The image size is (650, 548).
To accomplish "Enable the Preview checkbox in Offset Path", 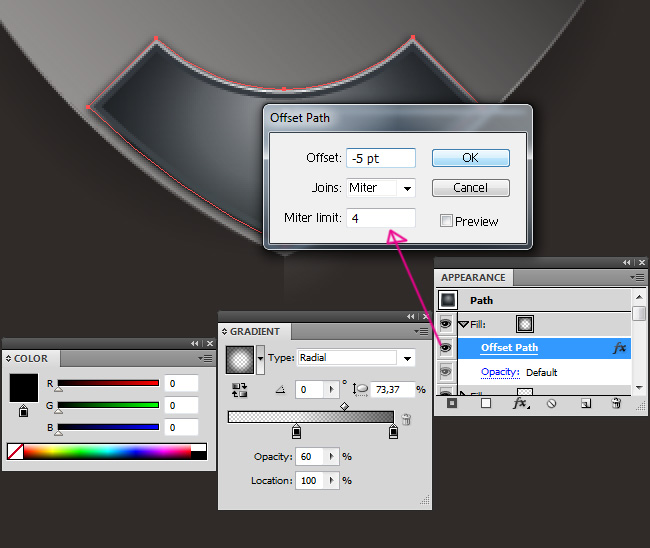I will click(446, 221).
